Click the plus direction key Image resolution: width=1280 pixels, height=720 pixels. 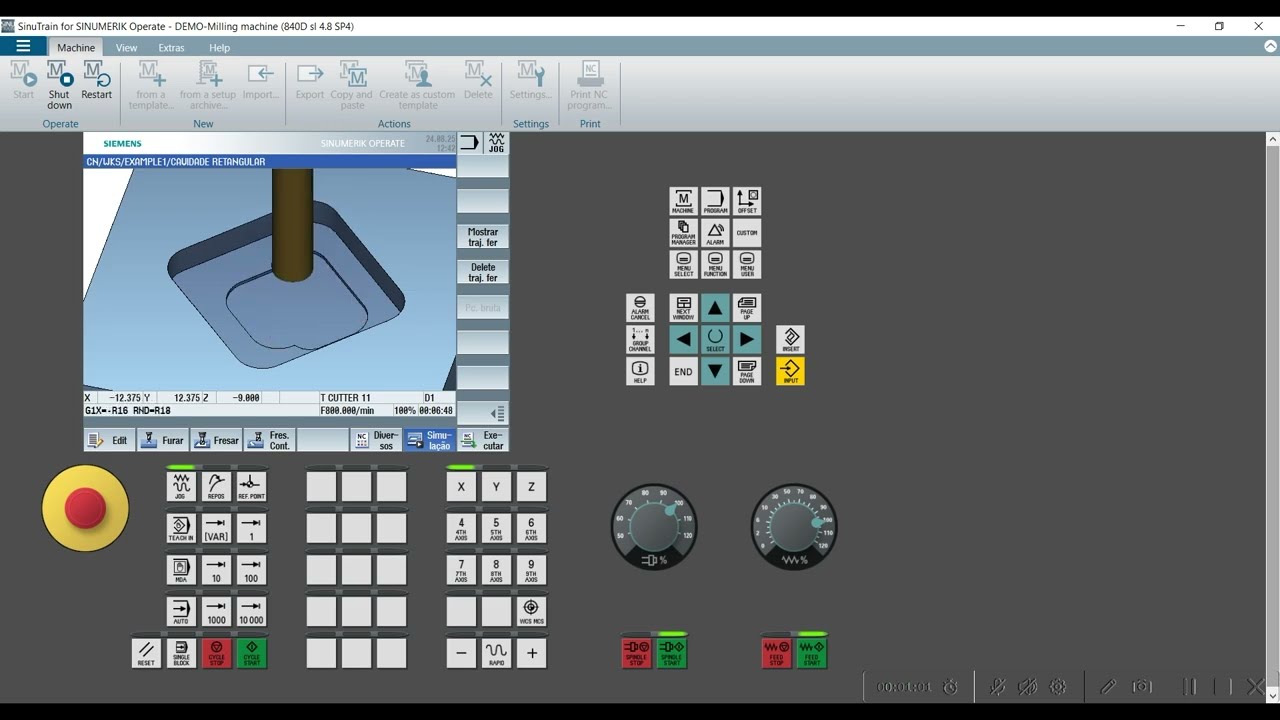coord(531,654)
